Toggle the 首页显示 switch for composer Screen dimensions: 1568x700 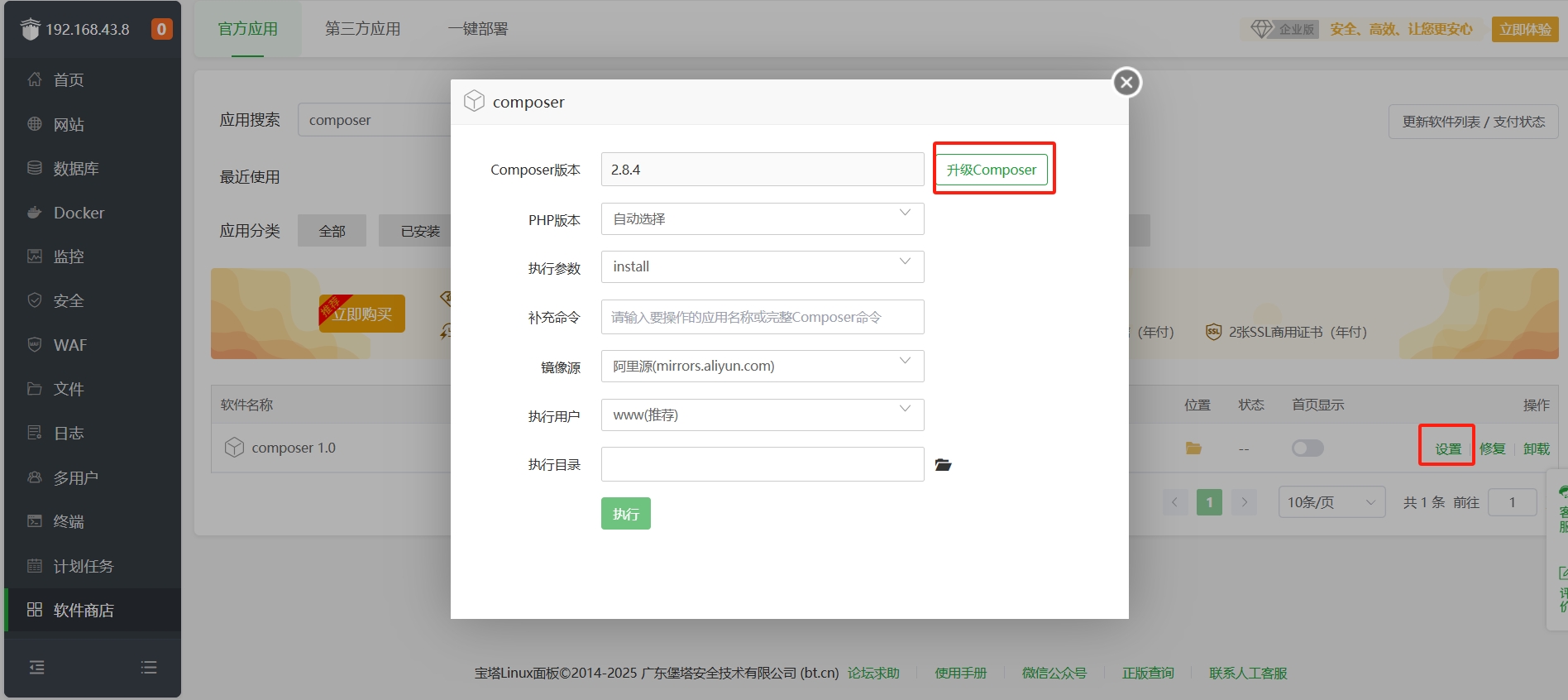click(x=1307, y=448)
